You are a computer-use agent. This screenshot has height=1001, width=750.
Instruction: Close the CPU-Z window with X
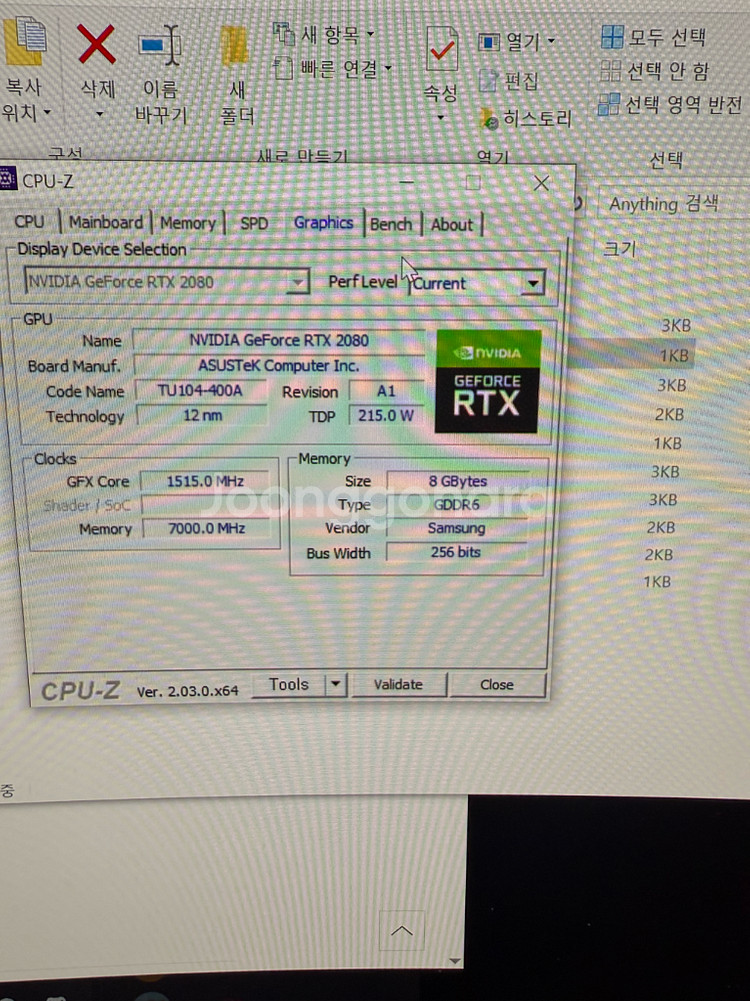541,183
